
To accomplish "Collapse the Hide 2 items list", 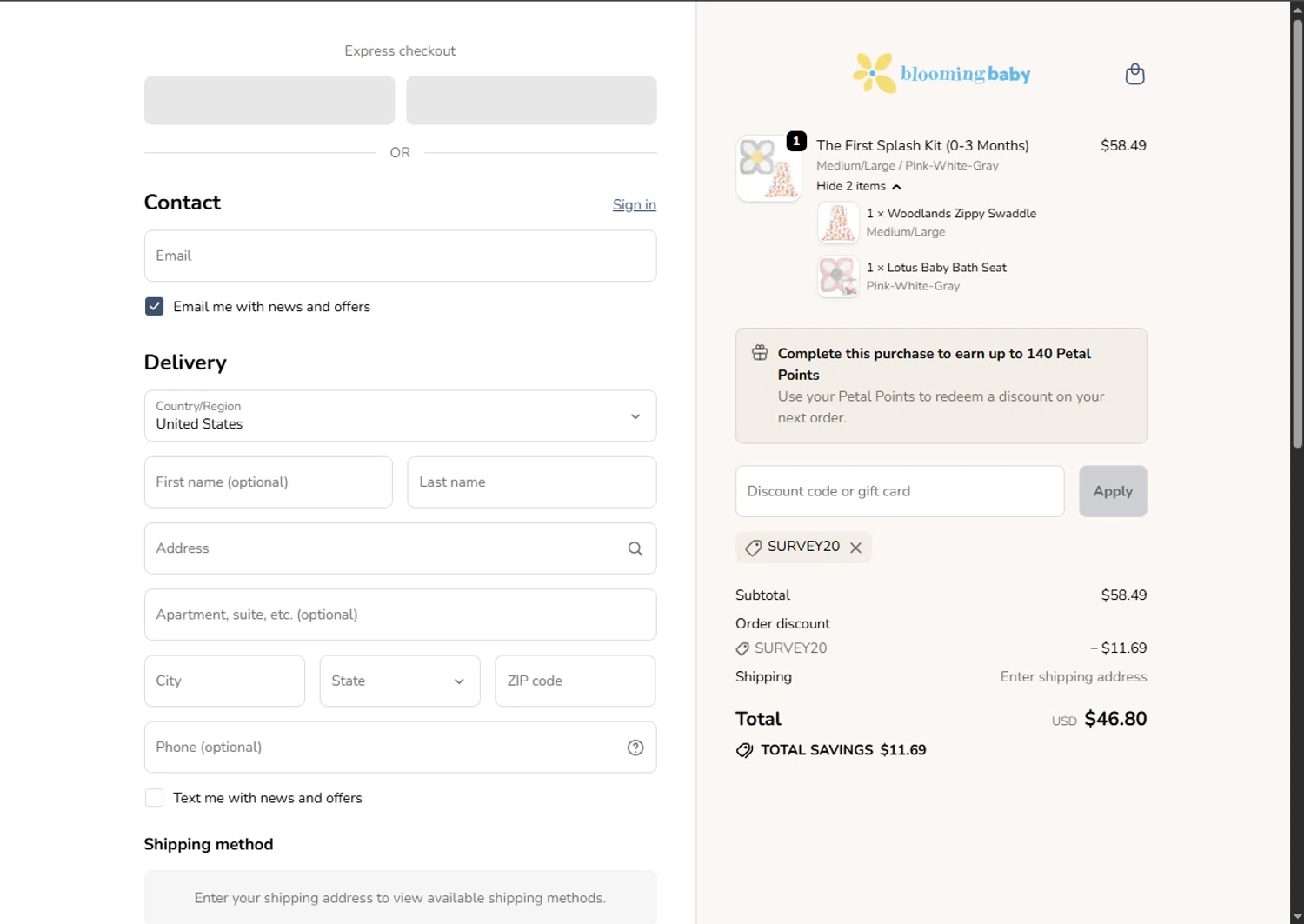I will click(859, 186).
